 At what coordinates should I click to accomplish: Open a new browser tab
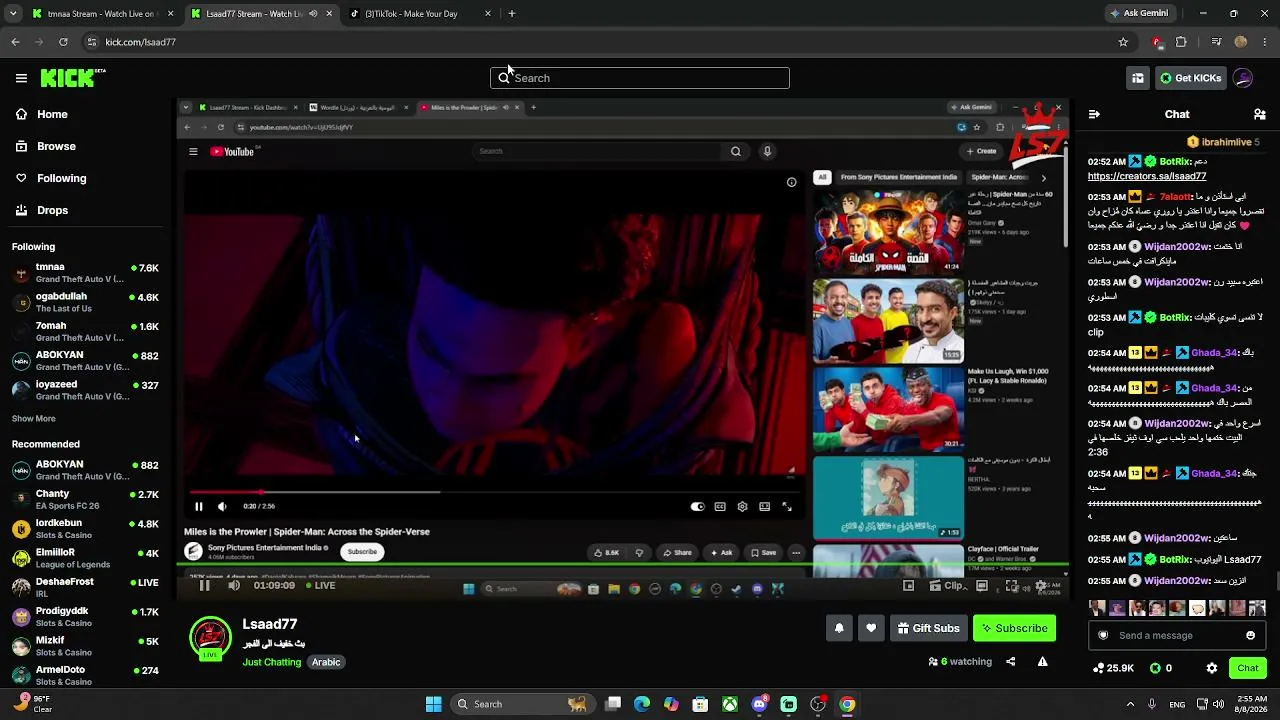[x=512, y=14]
